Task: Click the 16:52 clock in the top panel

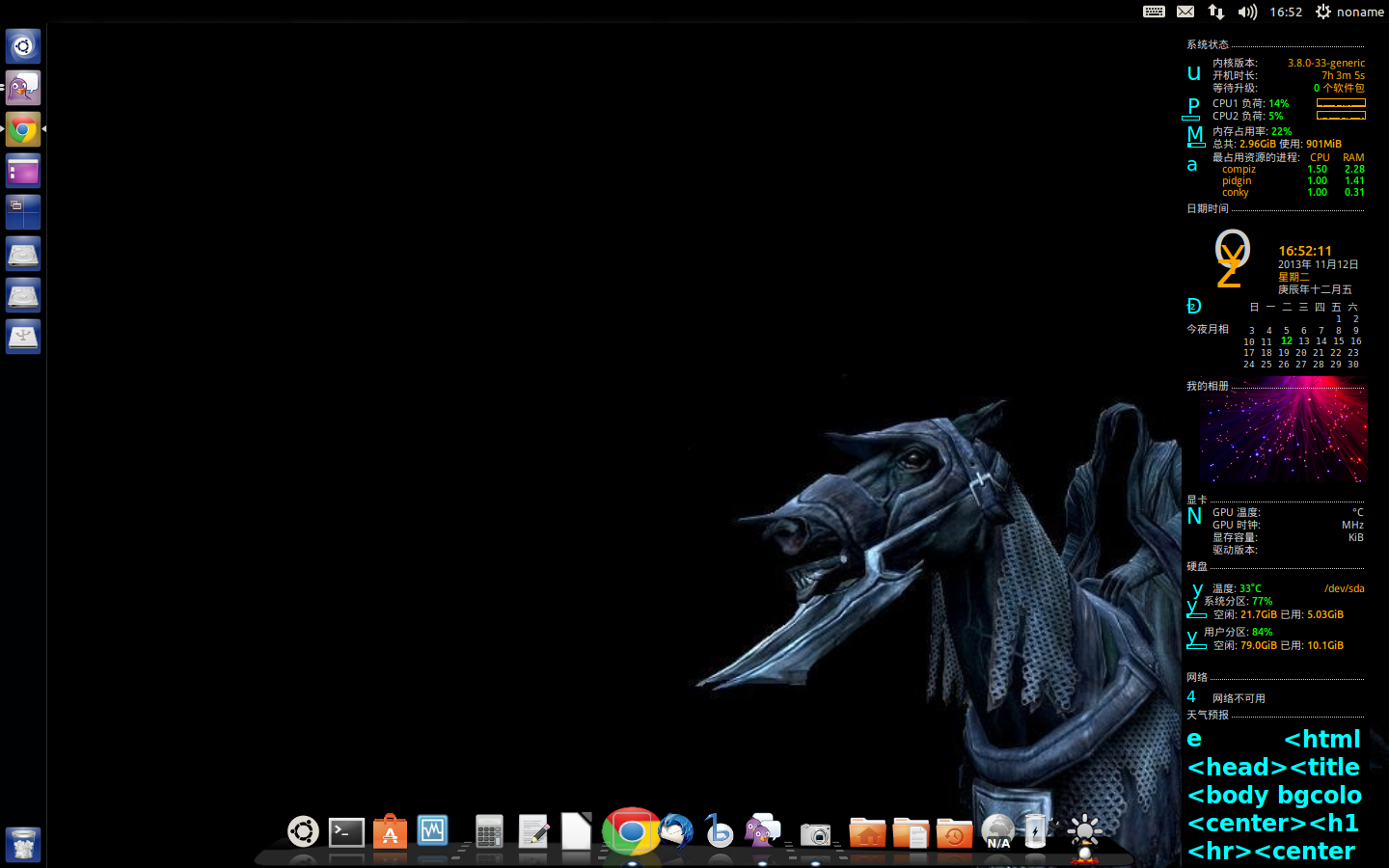Action: pos(1286,12)
